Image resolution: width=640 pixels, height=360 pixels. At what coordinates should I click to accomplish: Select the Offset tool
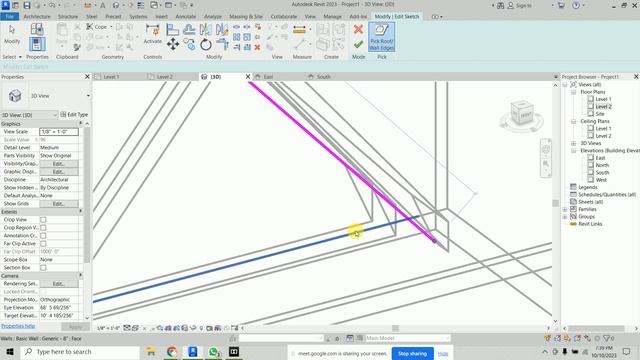pyautogui.click(x=189, y=29)
